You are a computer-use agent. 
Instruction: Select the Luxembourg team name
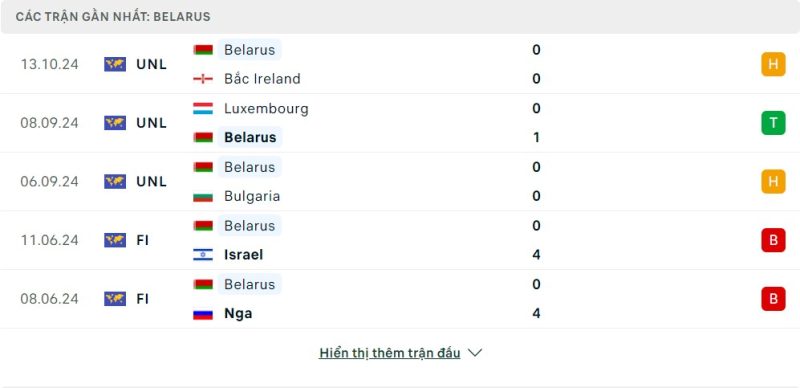click(266, 108)
